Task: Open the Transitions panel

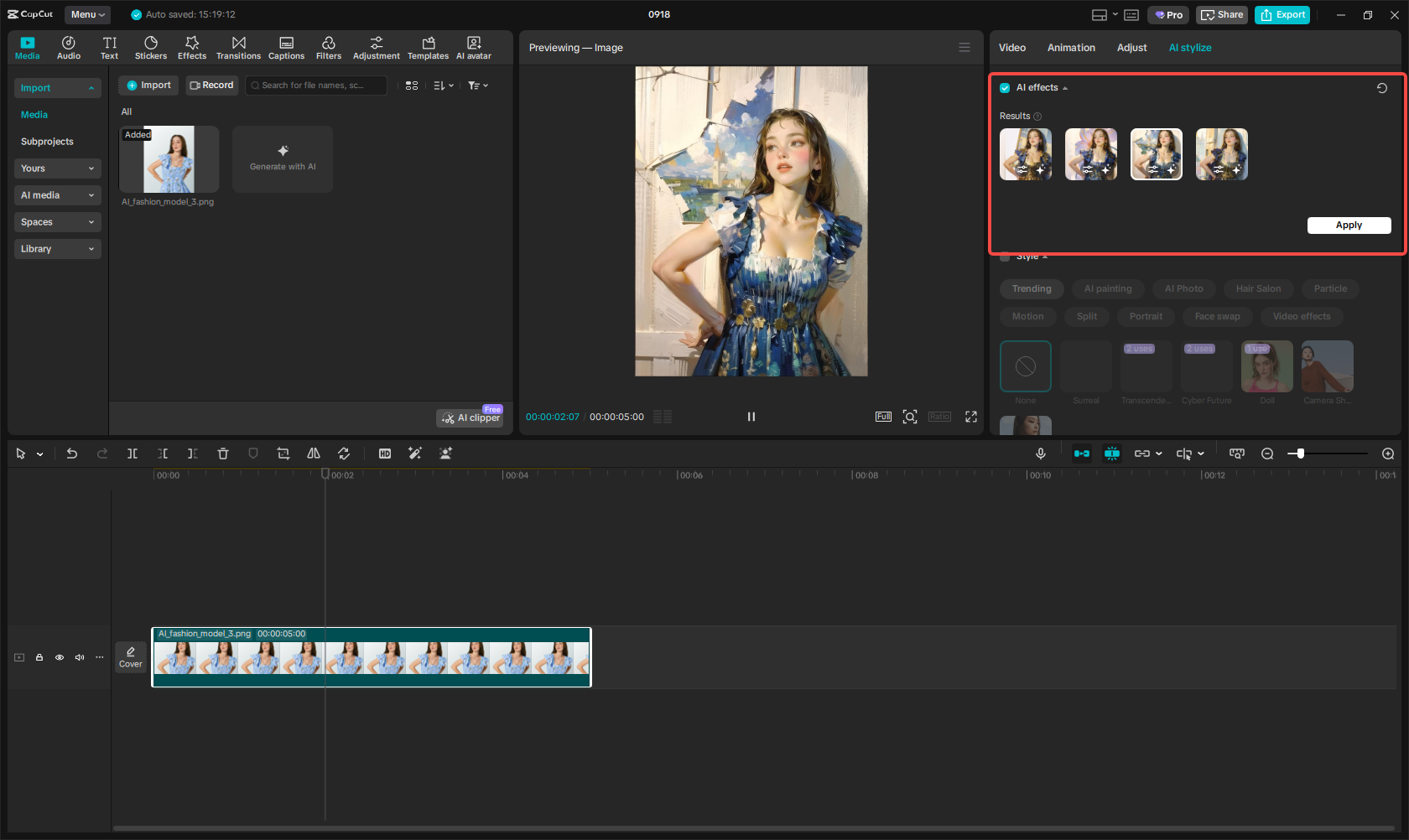Action: pos(238,48)
